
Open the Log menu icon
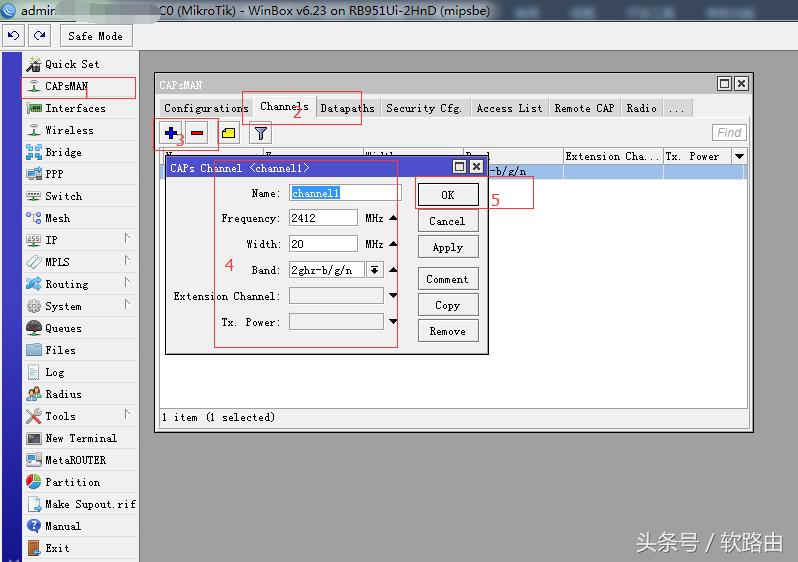[34, 372]
